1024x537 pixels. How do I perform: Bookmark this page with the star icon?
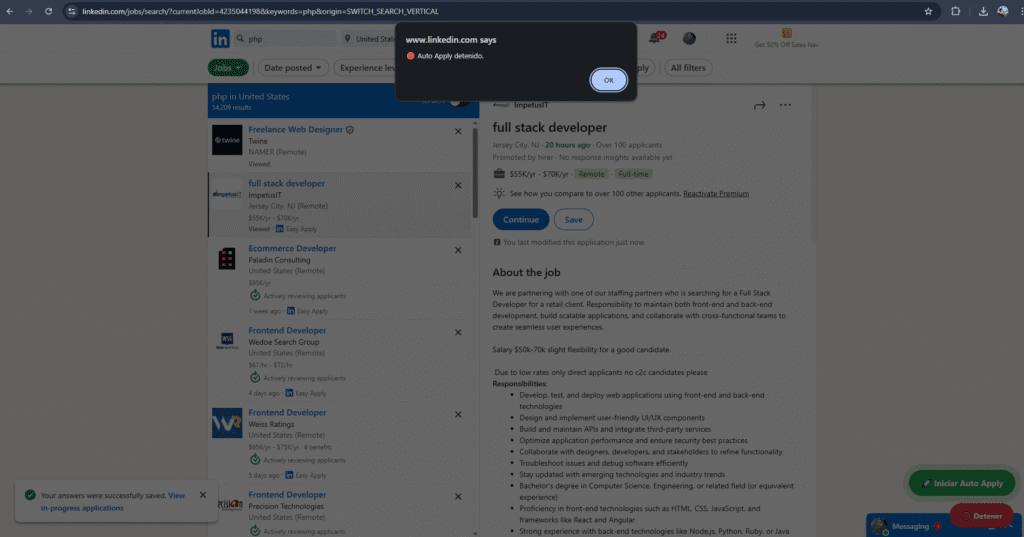(x=928, y=11)
